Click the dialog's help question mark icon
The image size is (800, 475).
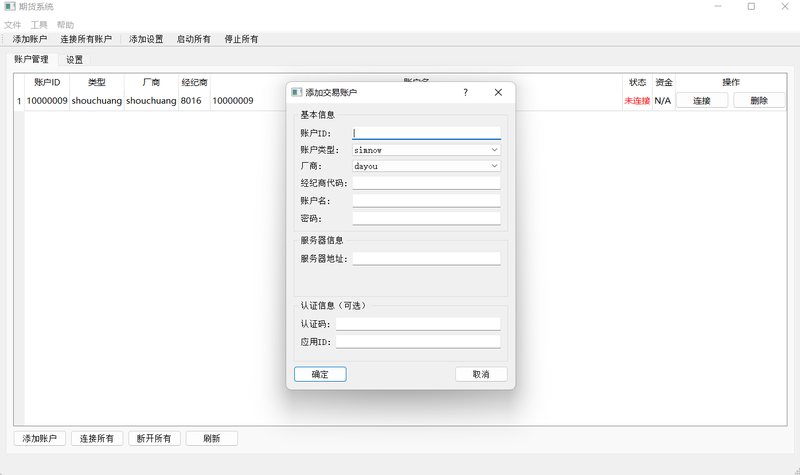click(465, 92)
